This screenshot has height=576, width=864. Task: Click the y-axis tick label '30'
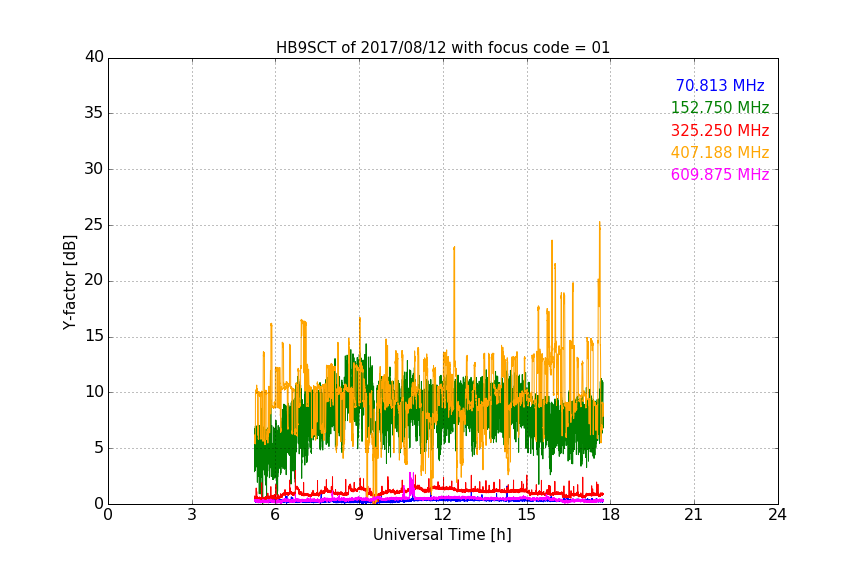point(94,169)
